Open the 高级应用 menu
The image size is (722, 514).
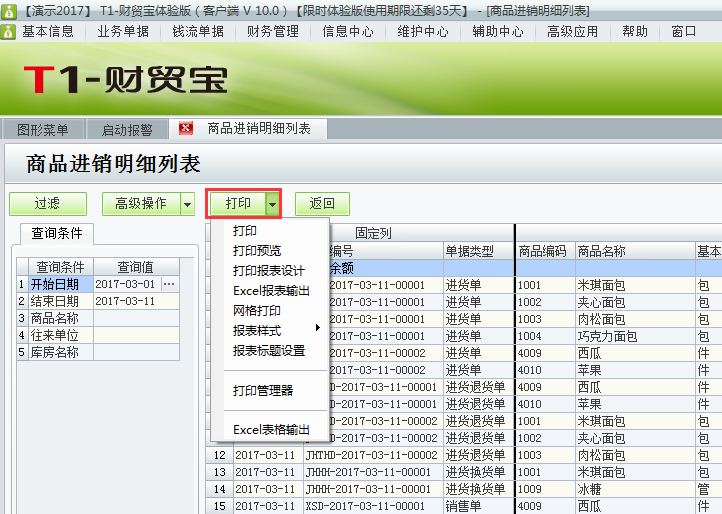pos(572,32)
